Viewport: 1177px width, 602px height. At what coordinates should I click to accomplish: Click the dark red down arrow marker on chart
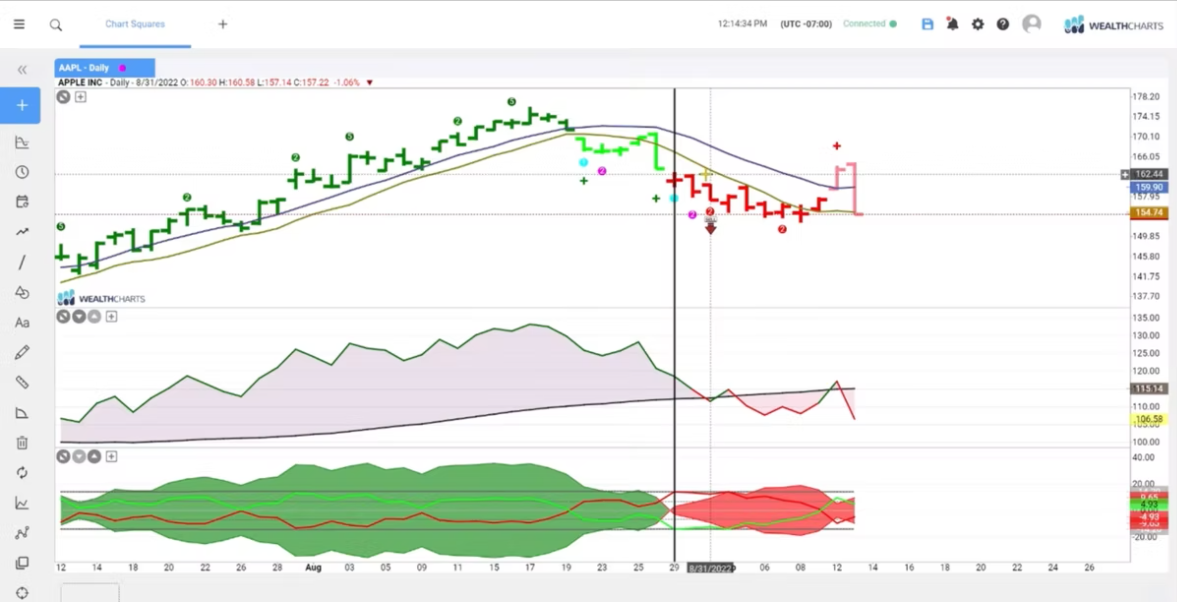(x=710, y=228)
